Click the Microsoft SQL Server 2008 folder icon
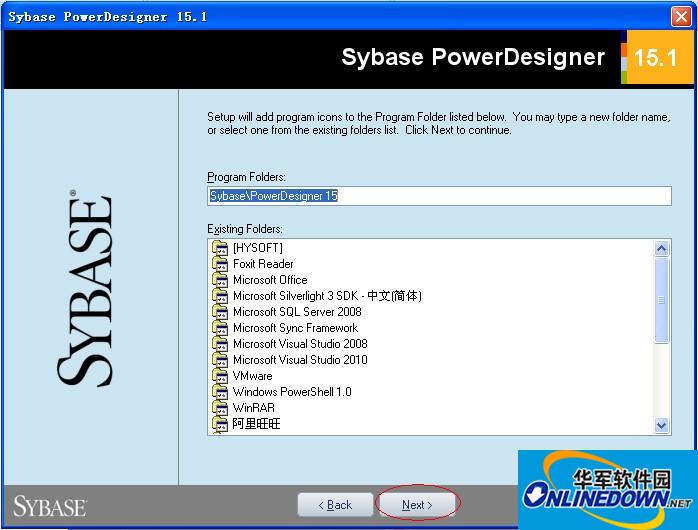This screenshot has height=530, width=698. click(220, 312)
